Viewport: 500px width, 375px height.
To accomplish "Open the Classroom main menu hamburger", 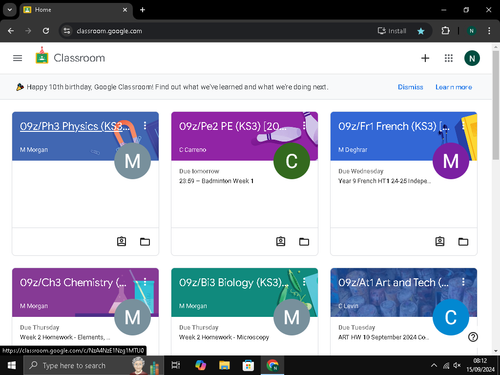I will coord(17,58).
